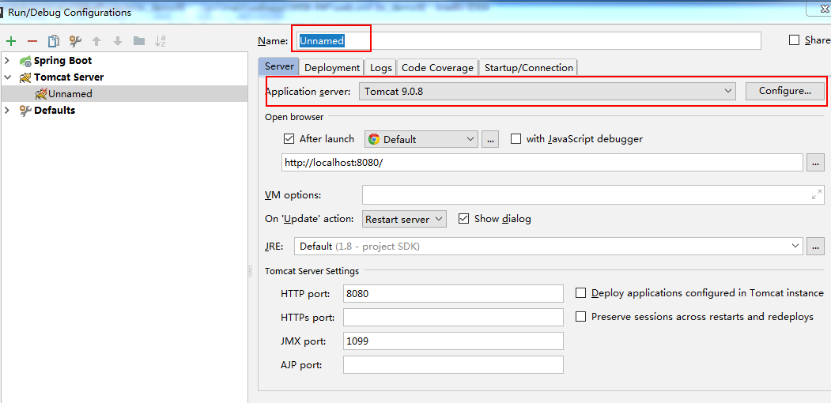
Task: Click the HTTP port field showing 8080
Action: coord(453,294)
